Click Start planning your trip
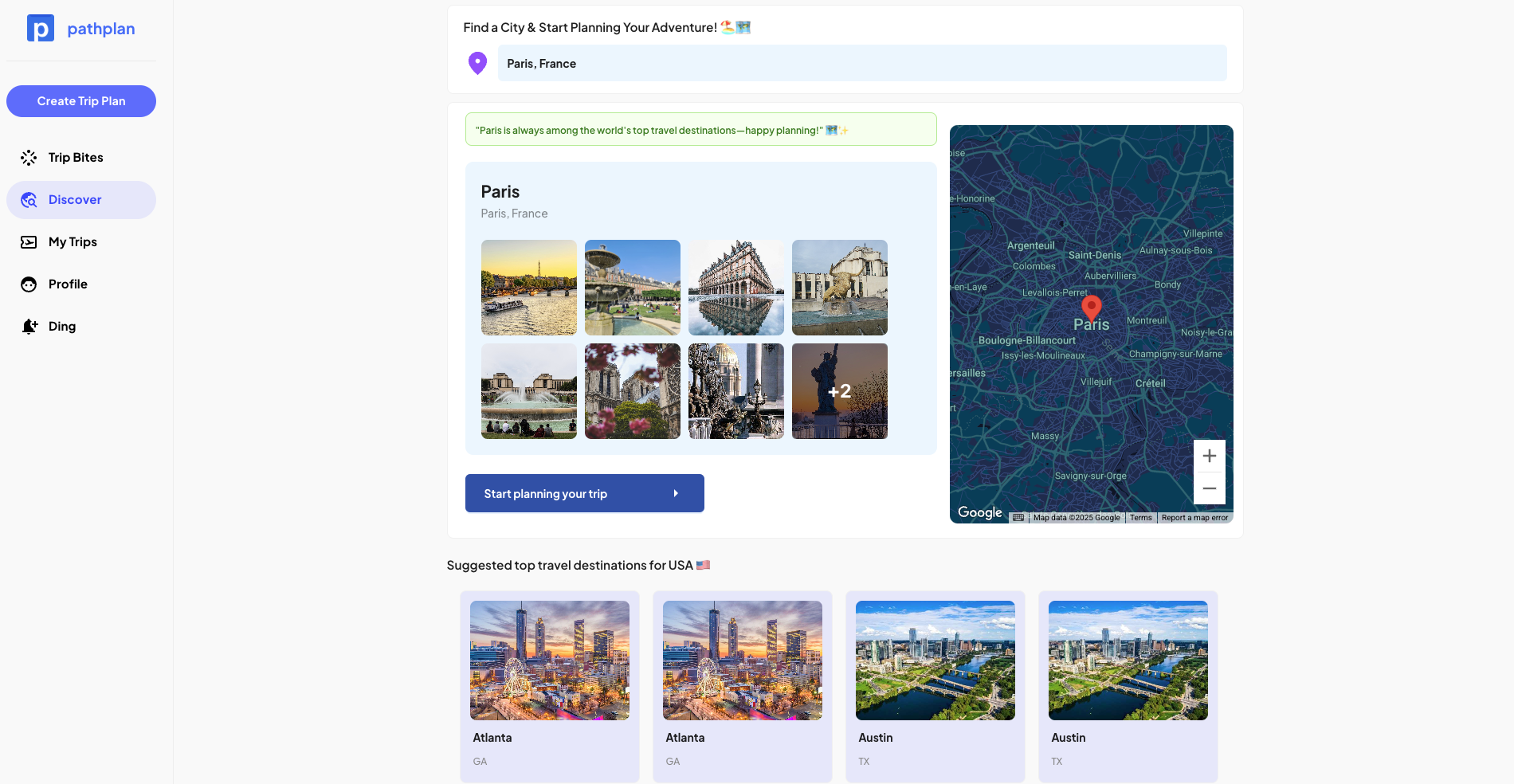1514x784 pixels. [585, 493]
